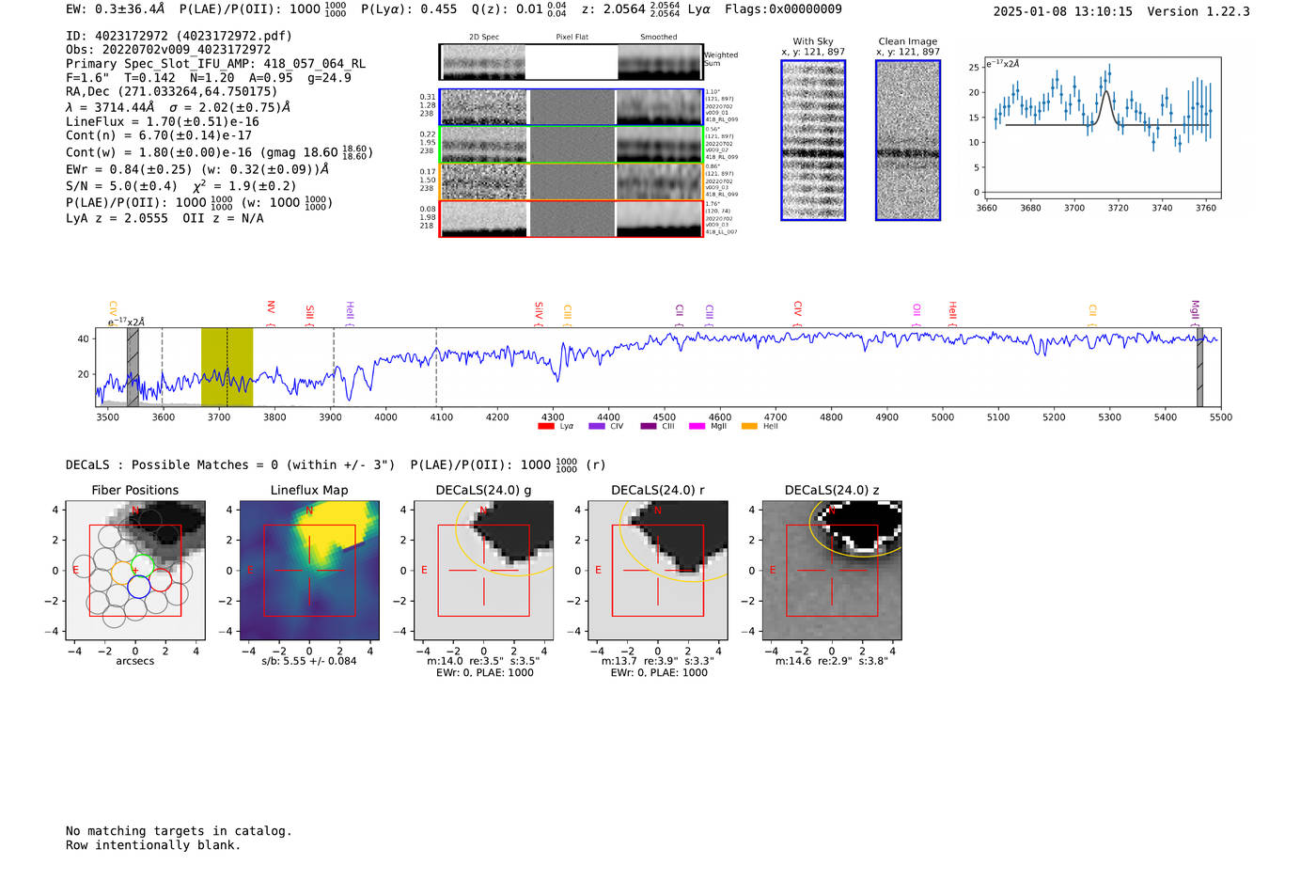Select the CIV legend color swatch
Viewport: 1316px width, 896px height.
pyautogui.click(x=596, y=426)
